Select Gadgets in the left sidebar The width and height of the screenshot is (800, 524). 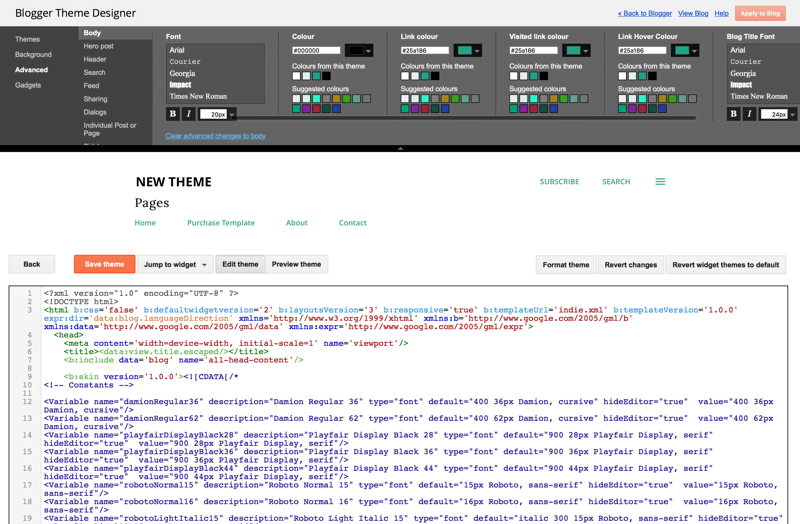tap(28, 85)
